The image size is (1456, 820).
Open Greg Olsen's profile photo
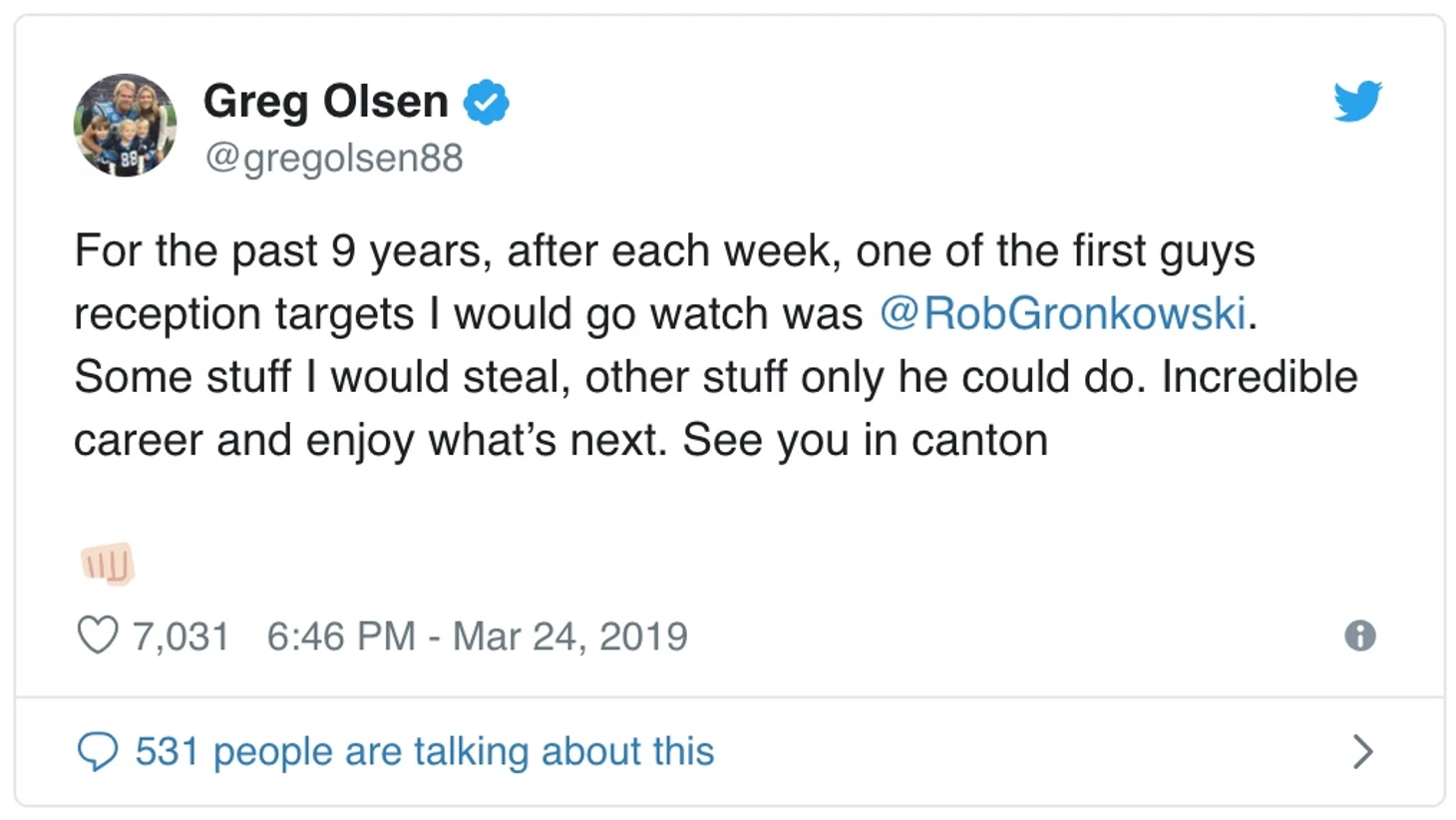(x=126, y=125)
